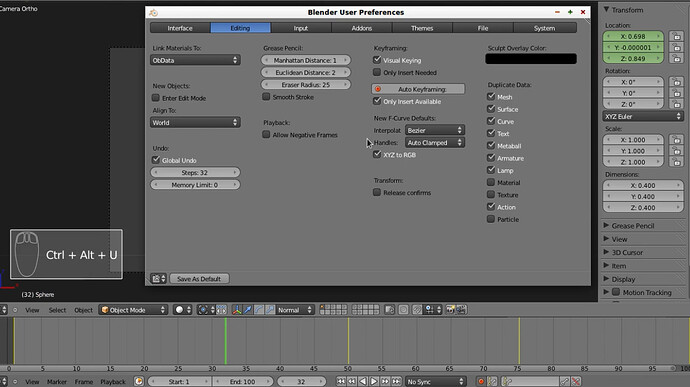The height and width of the screenshot is (387, 690).
Task: Toggle duplicate Material data checkbox
Action: [x=491, y=182]
